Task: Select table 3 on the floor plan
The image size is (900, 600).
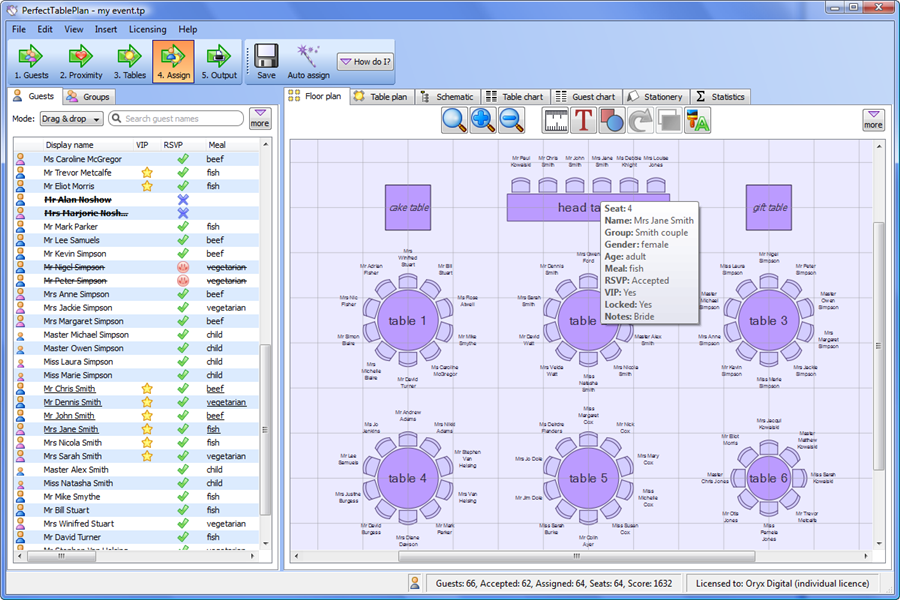Action: 768,320
